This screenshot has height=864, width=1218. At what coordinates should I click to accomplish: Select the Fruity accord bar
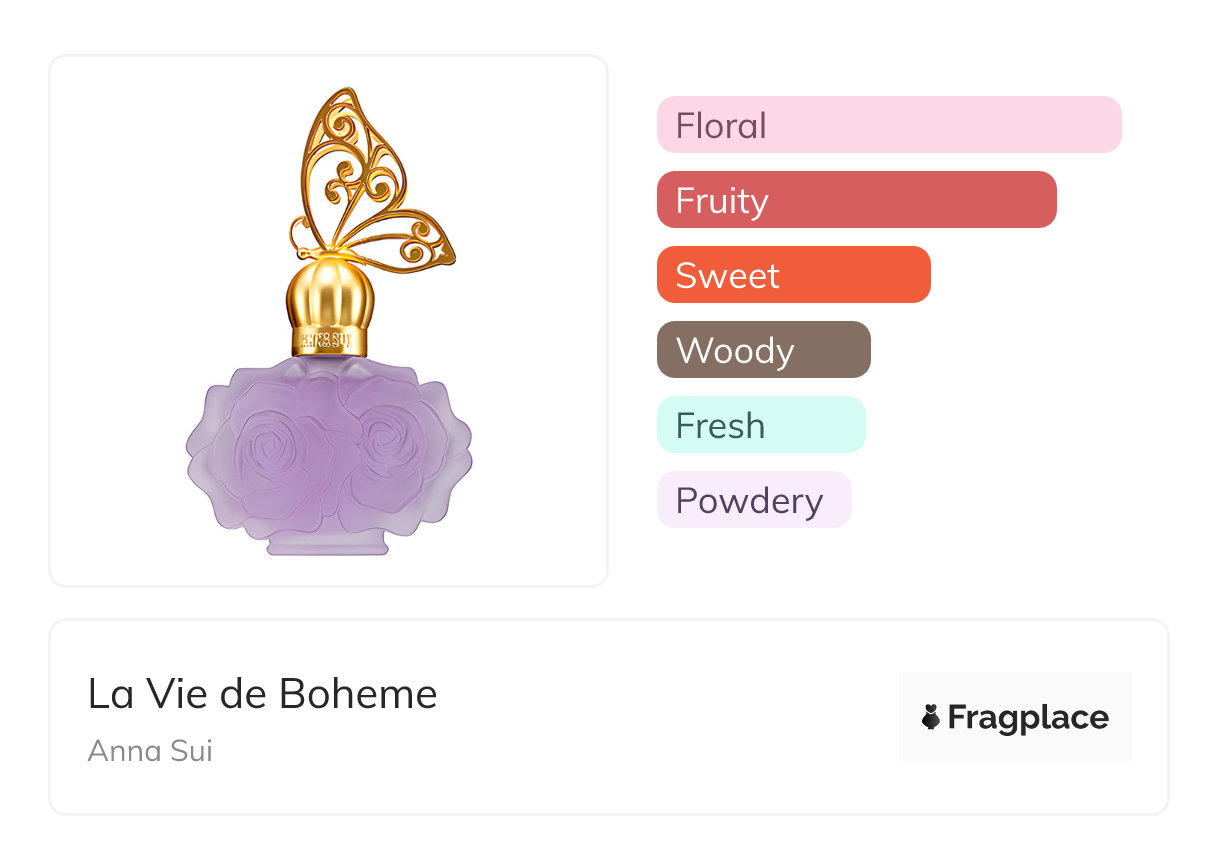pos(856,200)
